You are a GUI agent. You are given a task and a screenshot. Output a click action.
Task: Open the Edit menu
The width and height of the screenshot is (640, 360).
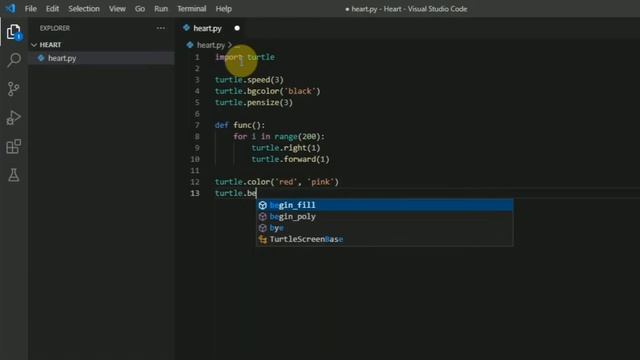point(52,9)
